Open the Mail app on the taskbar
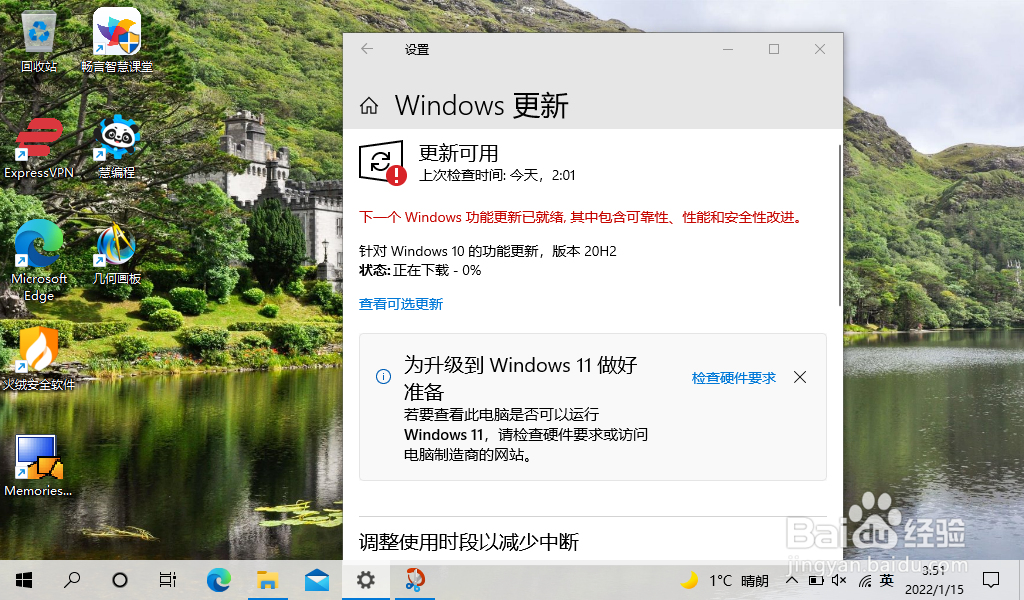The image size is (1024, 600). coord(317,580)
